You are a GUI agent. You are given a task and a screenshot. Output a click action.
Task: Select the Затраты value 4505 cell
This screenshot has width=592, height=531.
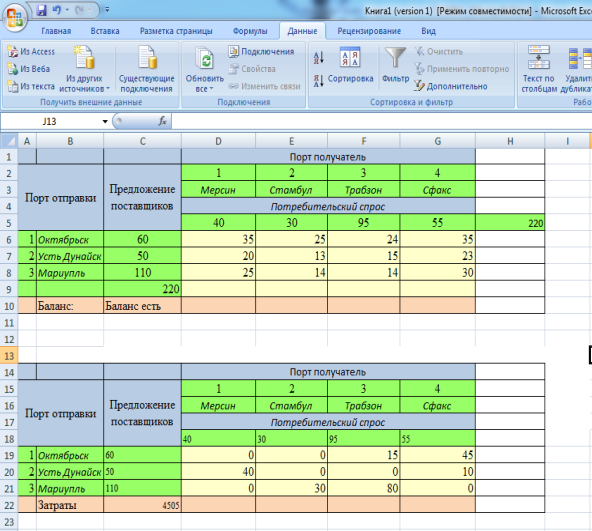(x=142, y=505)
